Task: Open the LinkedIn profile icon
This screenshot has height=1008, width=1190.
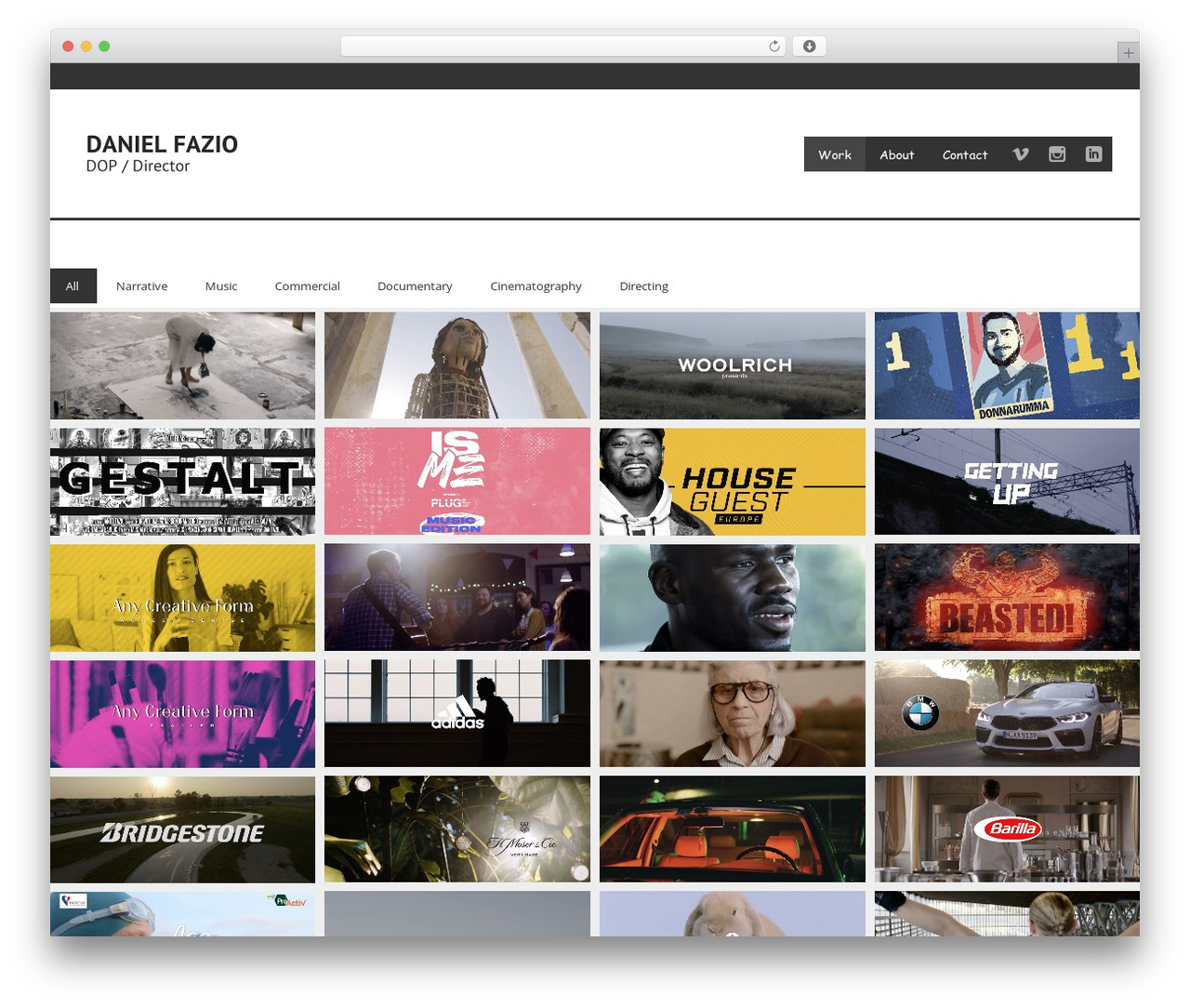Action: (1093, 154)
